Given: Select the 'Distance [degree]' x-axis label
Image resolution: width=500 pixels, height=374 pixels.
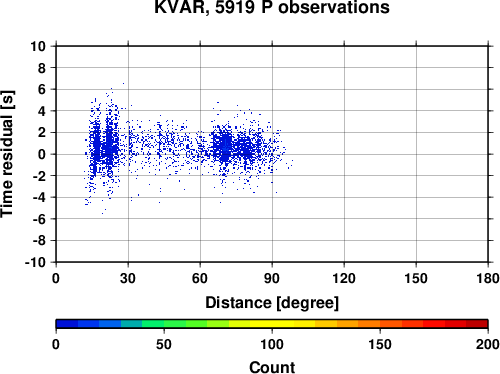Looking at the screenshot, I should click(272, 303).
